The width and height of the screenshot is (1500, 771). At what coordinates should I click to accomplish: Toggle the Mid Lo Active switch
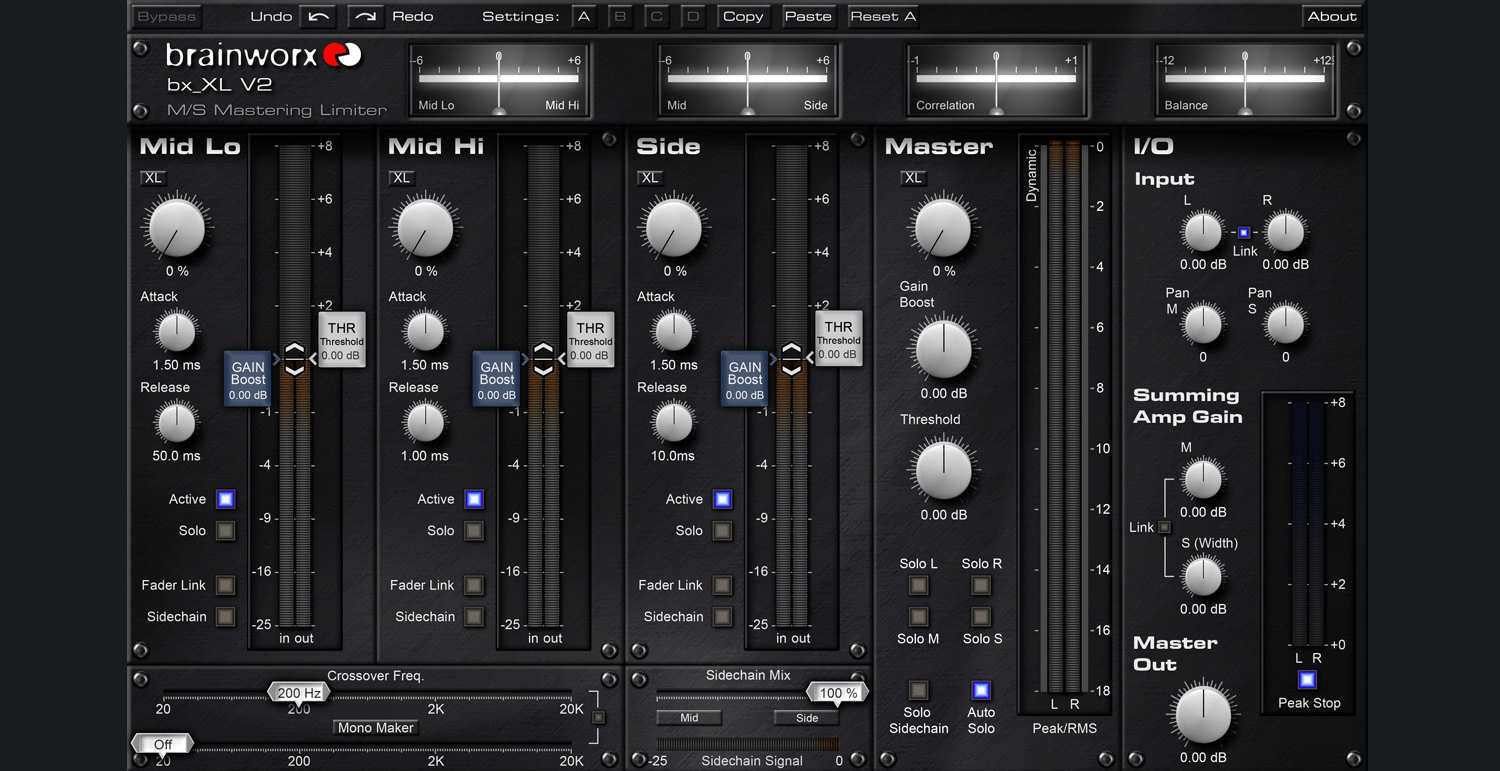226,499
